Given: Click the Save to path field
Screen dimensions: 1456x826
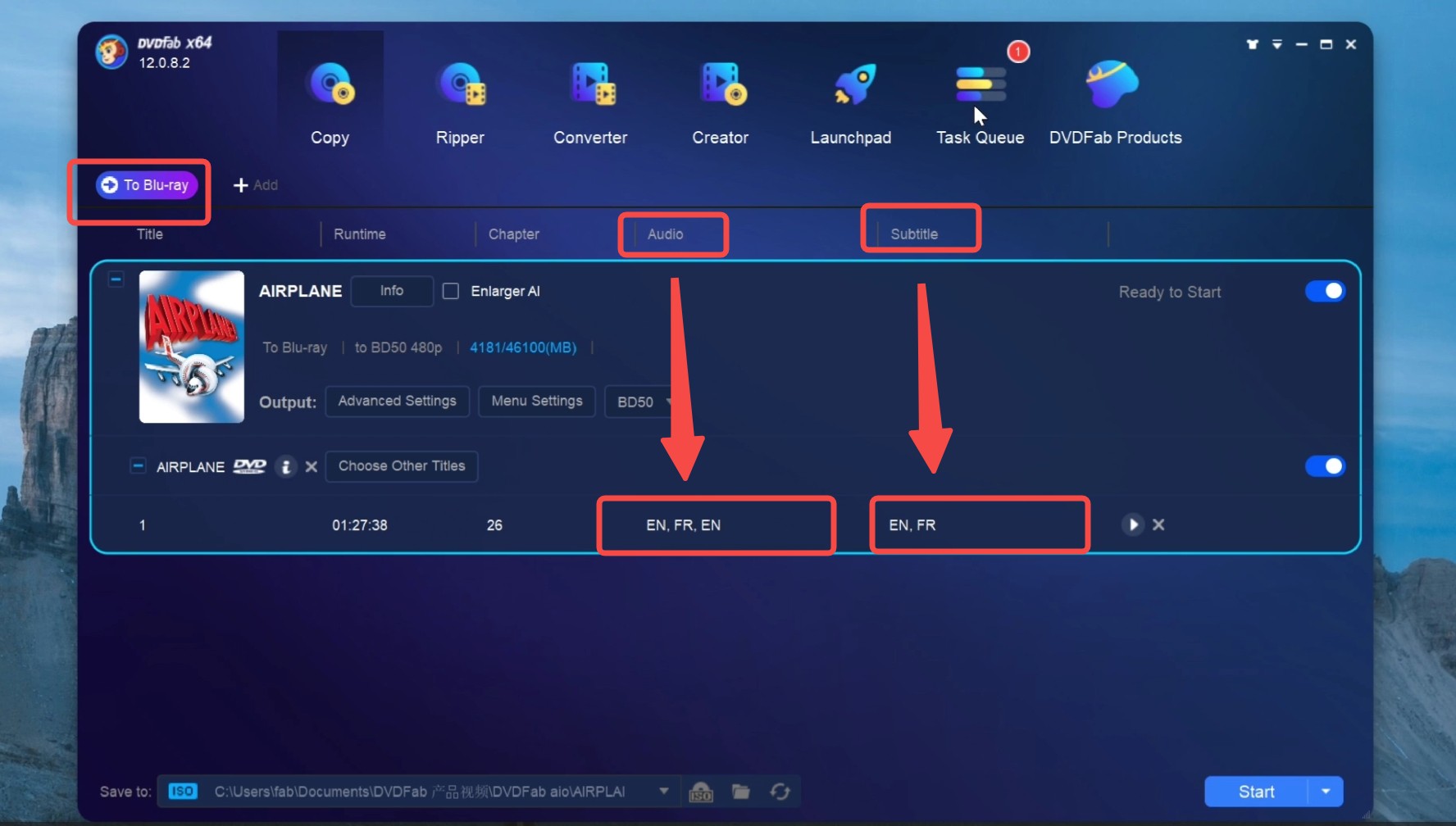Looking at the screenshot, I should (420, 792).
